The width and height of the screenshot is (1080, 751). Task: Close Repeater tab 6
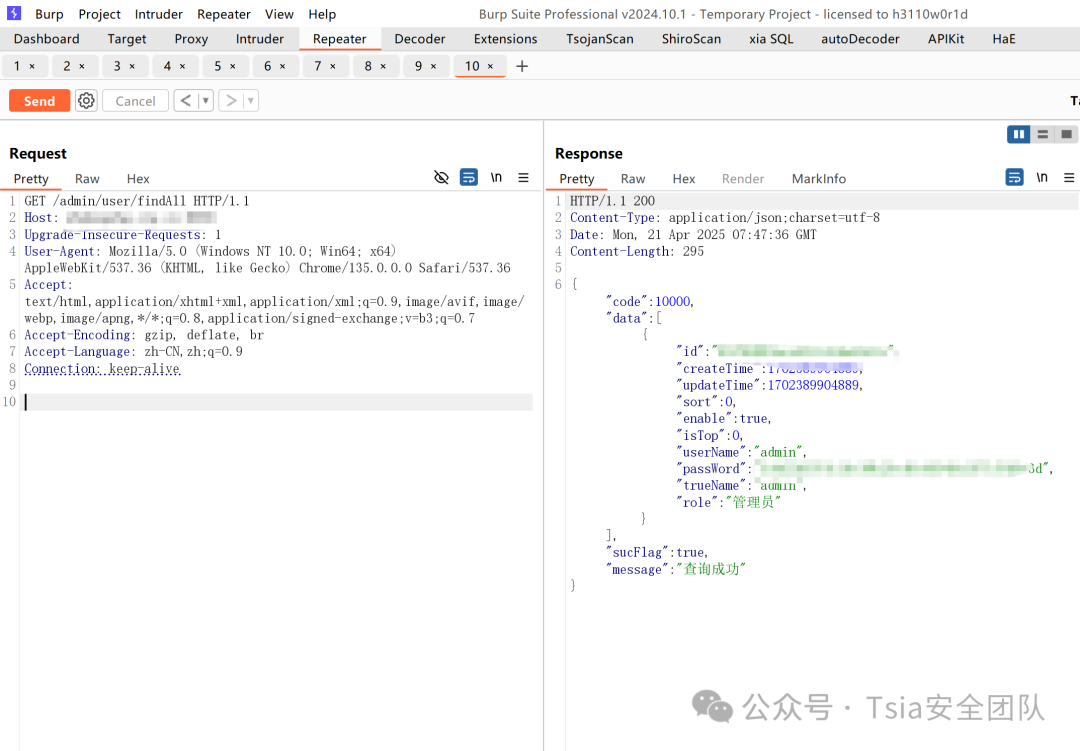[282, 66]
